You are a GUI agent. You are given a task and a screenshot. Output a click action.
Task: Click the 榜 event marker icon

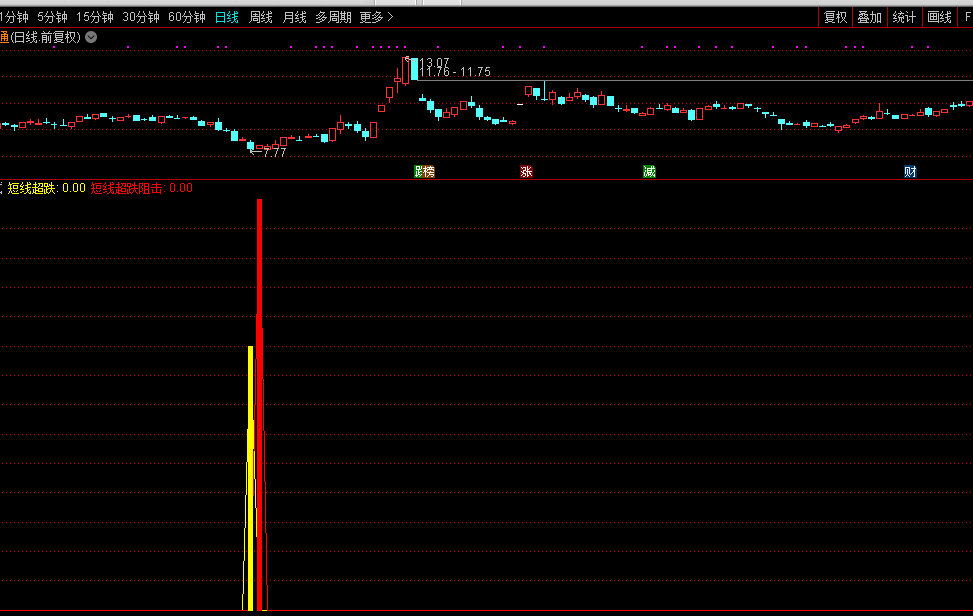click(x=428, y=172)
